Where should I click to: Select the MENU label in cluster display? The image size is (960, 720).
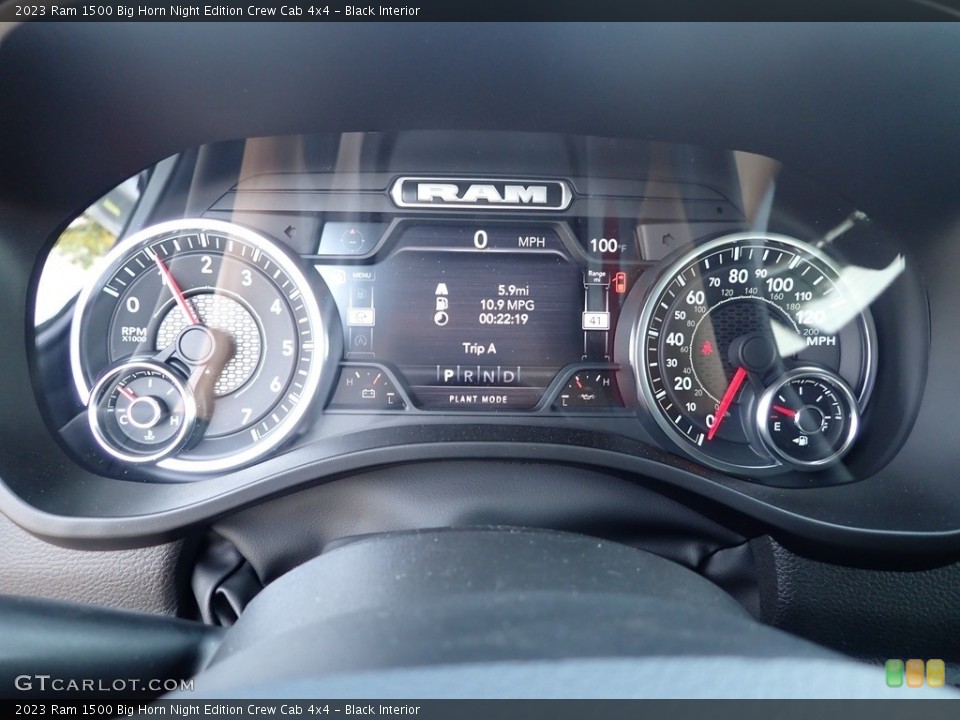click(362, 276)
